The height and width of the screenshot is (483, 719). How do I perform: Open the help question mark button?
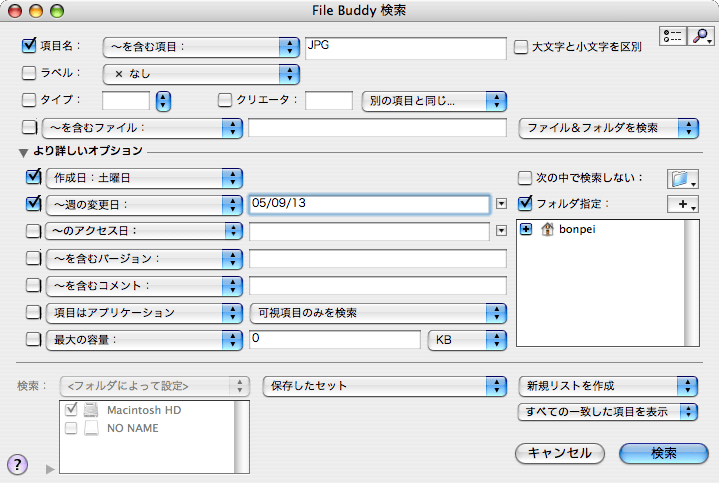point(17,465)
